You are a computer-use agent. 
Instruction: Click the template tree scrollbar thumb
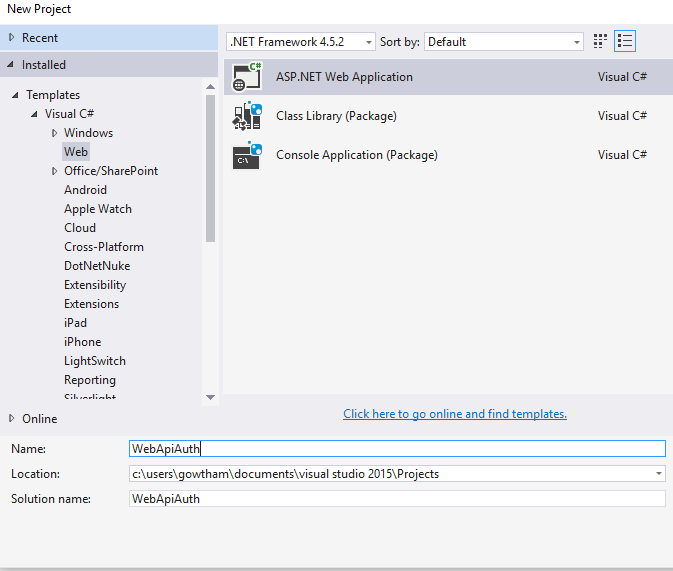click(x=210, y=169)
